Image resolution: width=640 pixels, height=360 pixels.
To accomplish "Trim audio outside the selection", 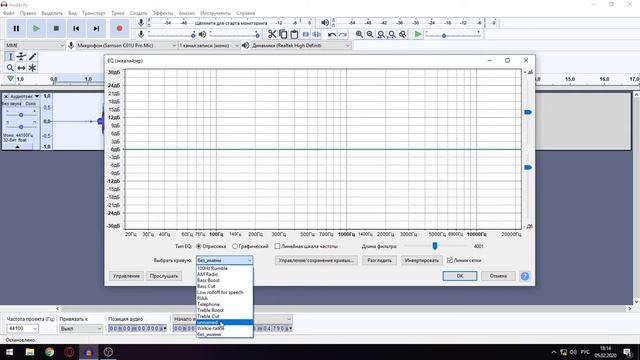I will tap(305, 34).
